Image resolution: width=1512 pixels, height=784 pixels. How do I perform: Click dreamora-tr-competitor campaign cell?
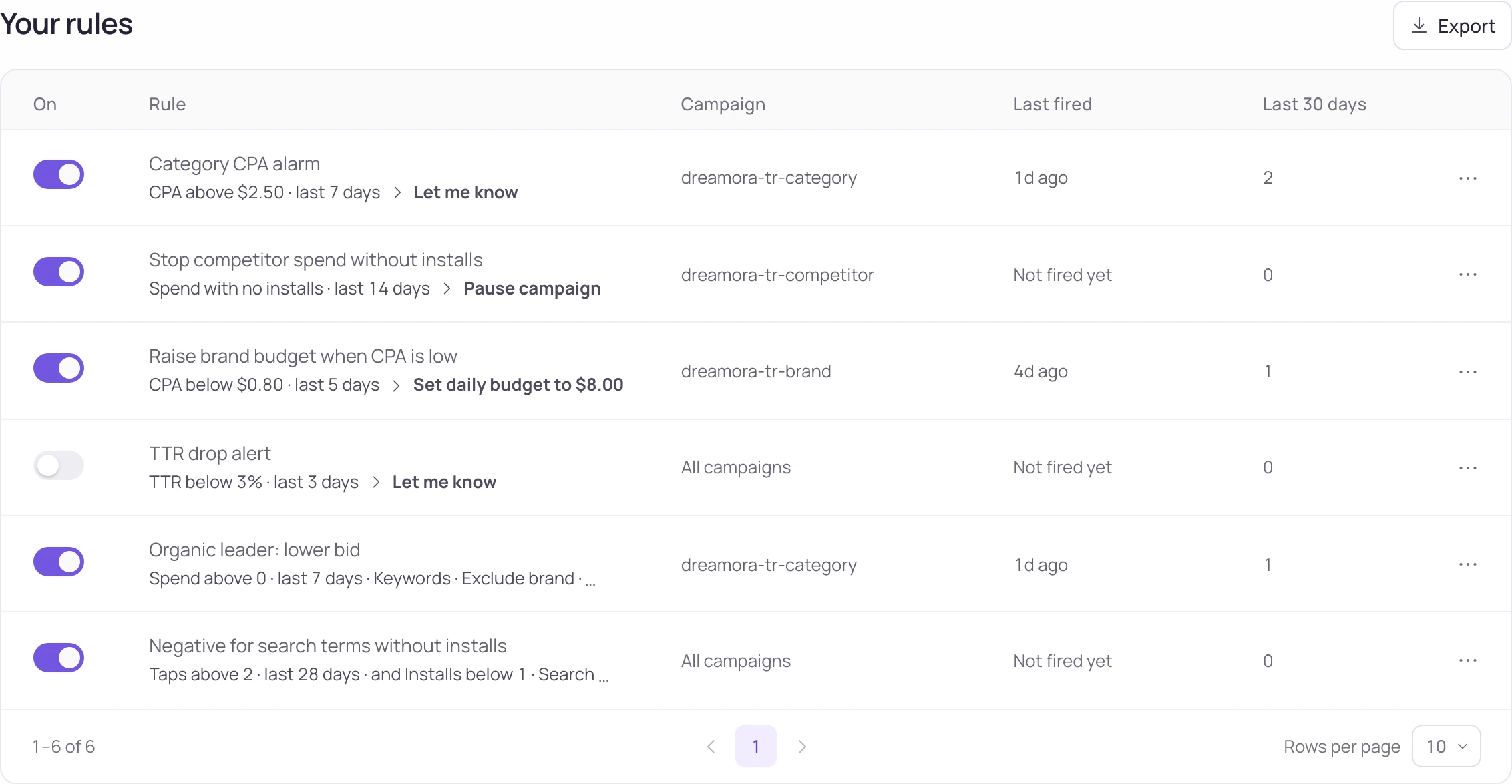(x=777, y=275)
